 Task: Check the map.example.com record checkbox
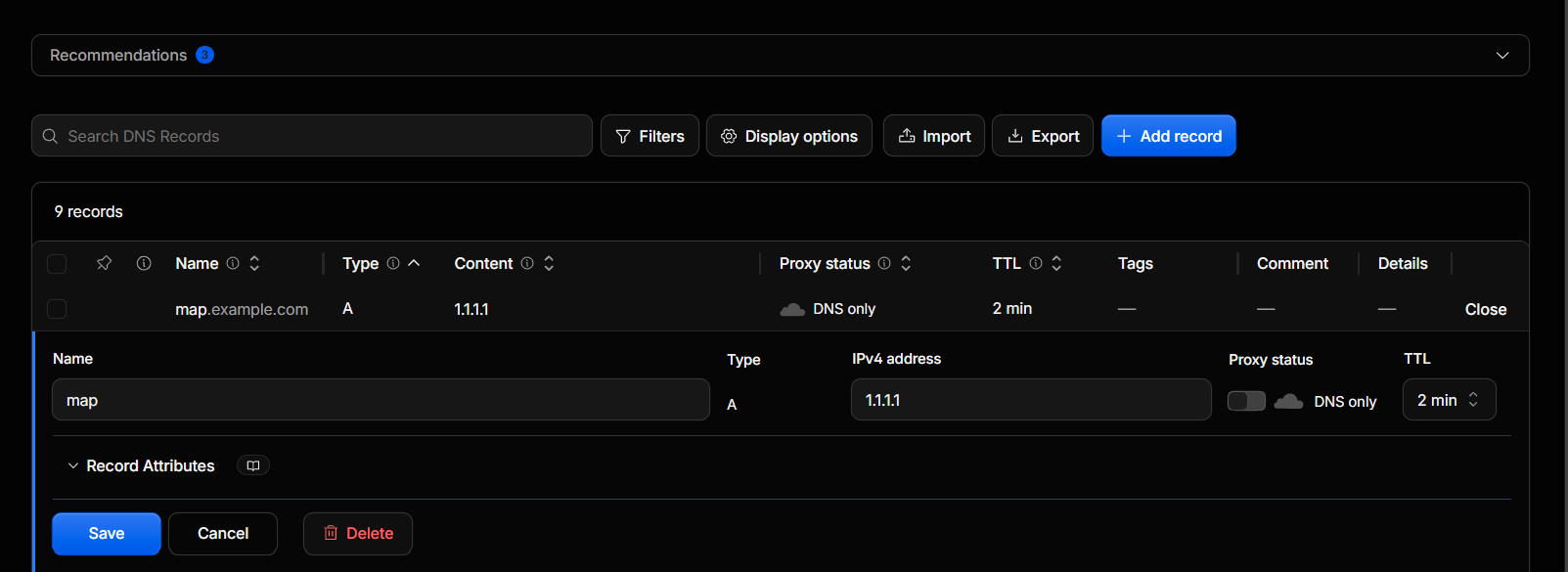57,309
